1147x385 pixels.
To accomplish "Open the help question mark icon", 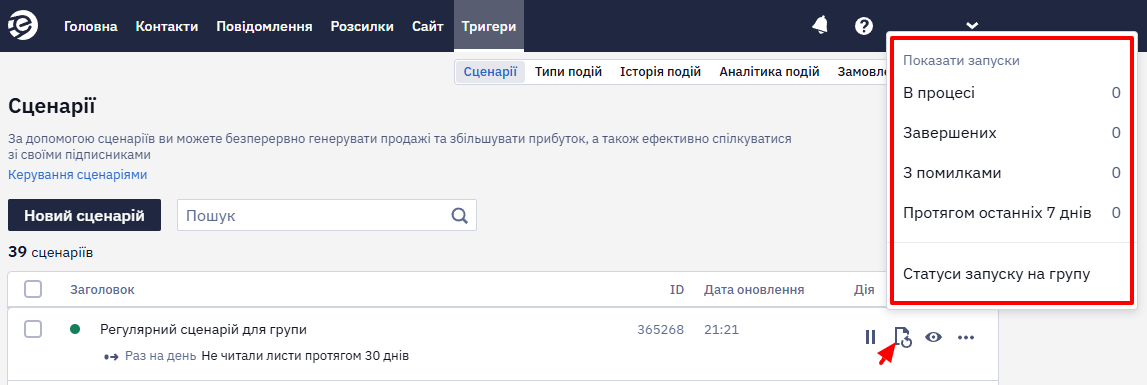I will pos(864,26).
